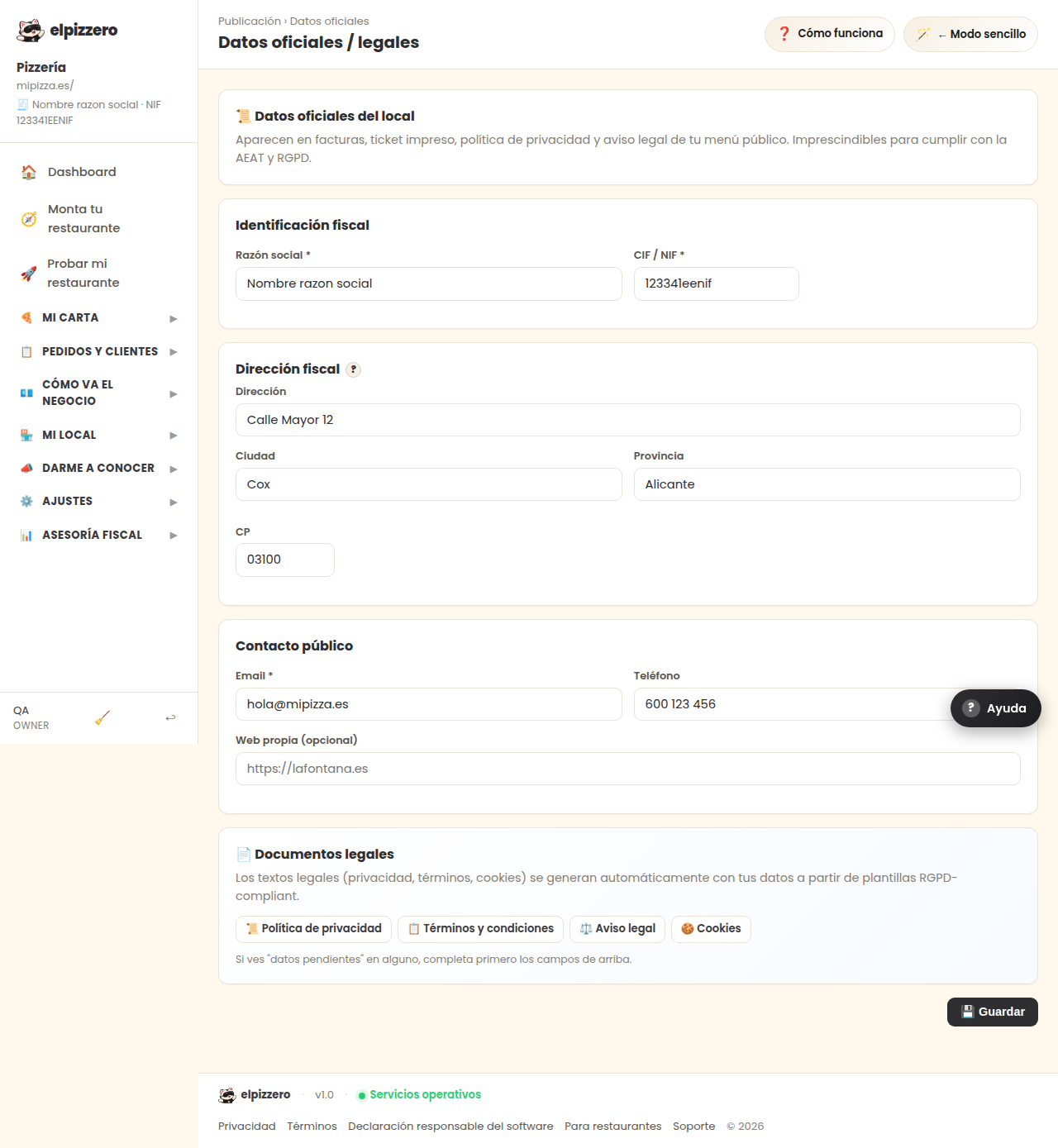The image size is (1058, 1148).
Task: Expand the ASESORÍA FISCAL arrow
Action: coord(174,535)
